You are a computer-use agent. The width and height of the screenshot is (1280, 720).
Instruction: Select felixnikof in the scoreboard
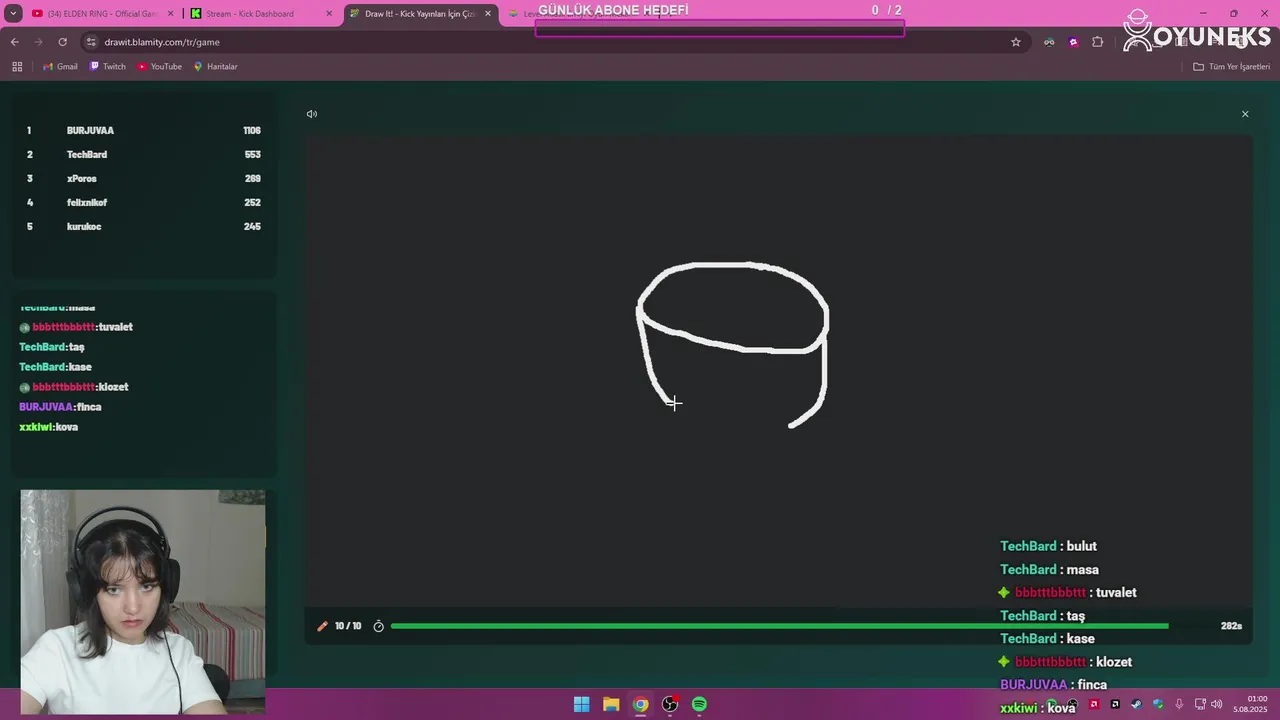click(x=87, y=203)
